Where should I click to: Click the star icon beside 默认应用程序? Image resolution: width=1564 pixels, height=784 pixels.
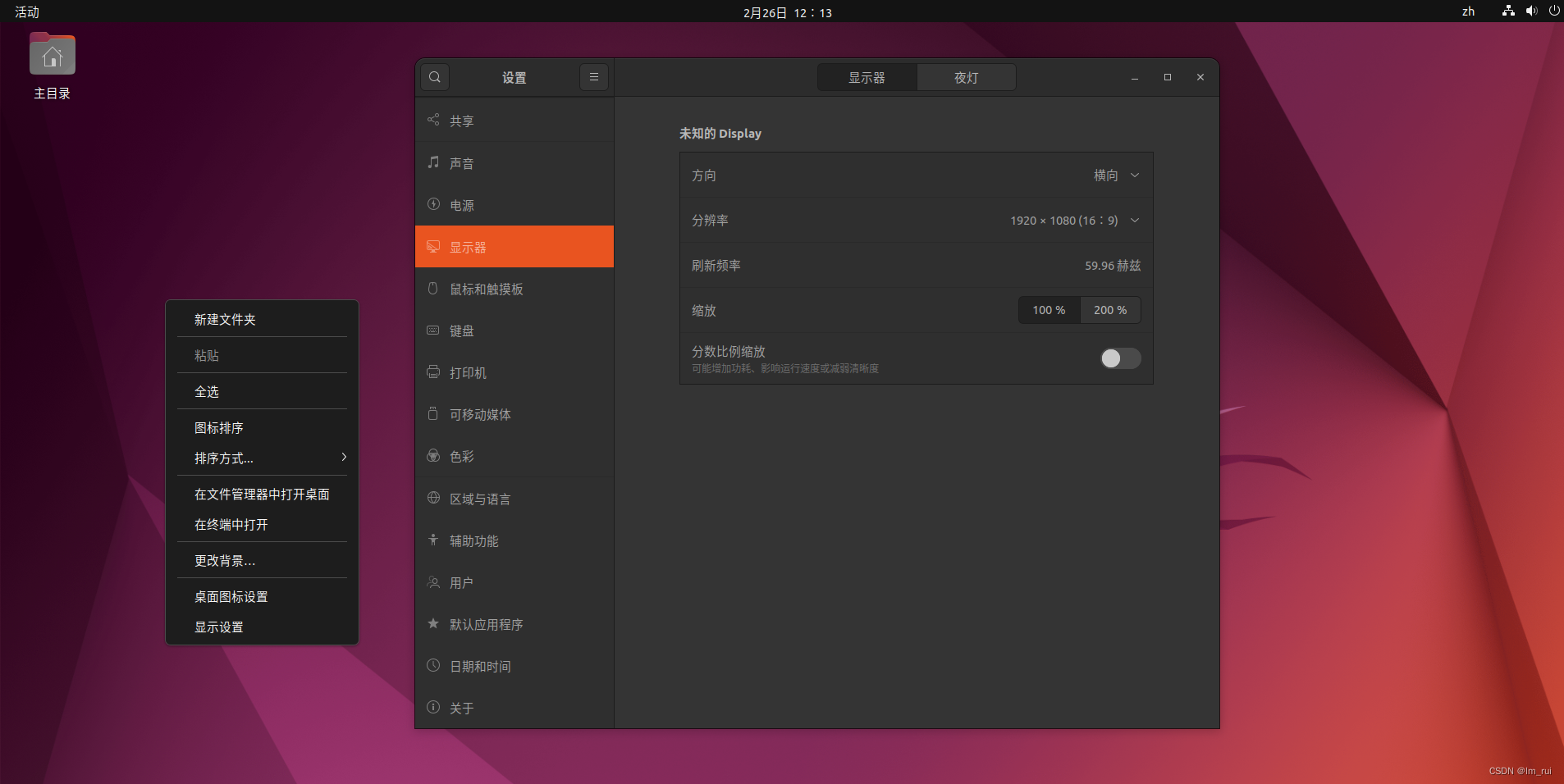433,623
